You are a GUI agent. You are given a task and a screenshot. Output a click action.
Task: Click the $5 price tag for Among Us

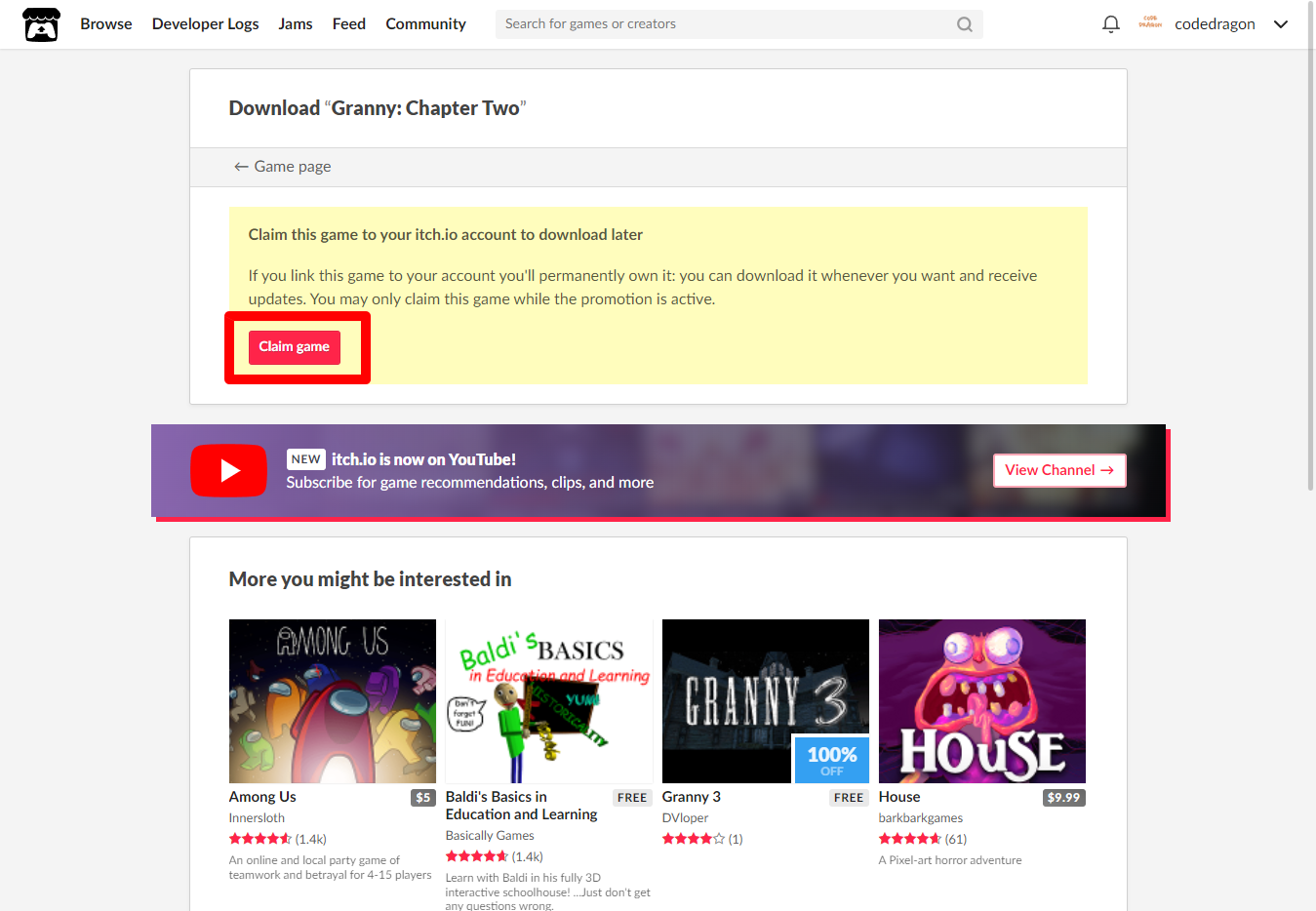(x=423, y=798)
